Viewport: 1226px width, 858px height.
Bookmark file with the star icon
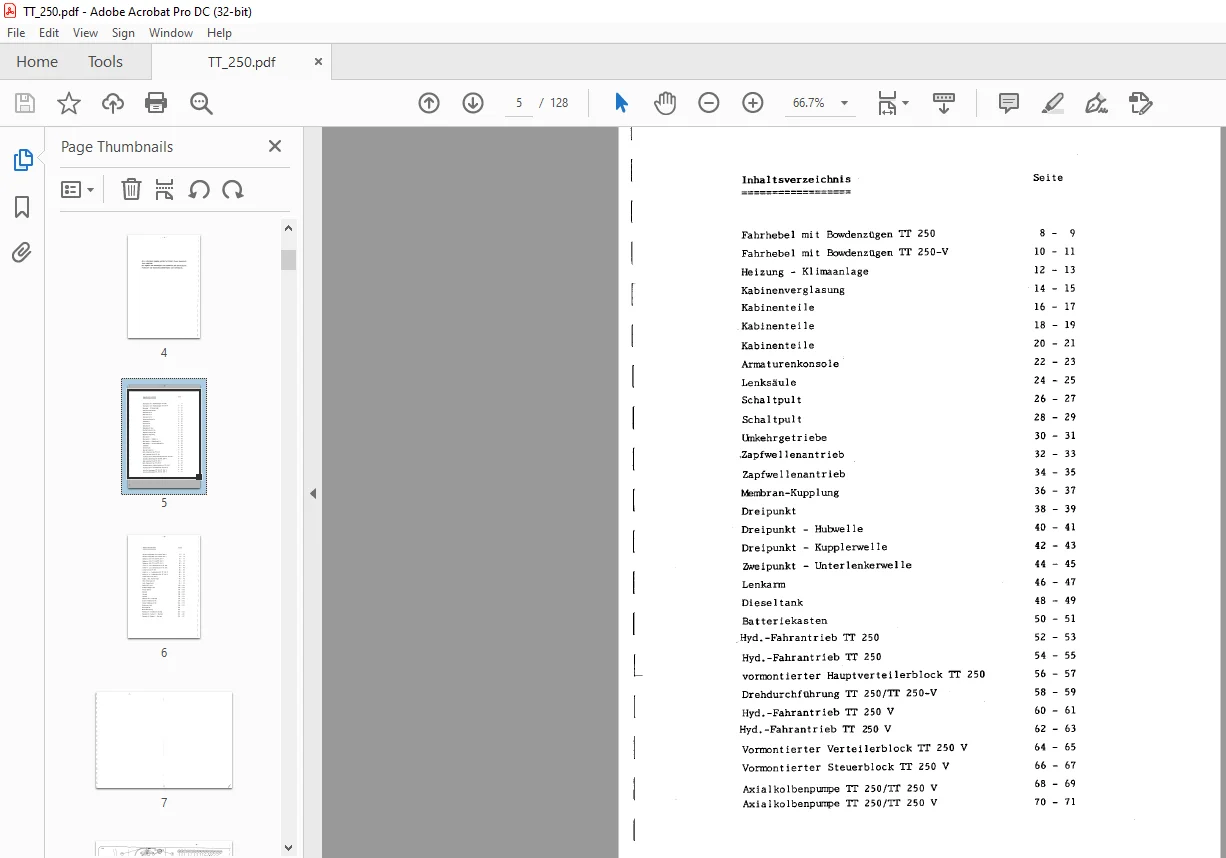69,103
